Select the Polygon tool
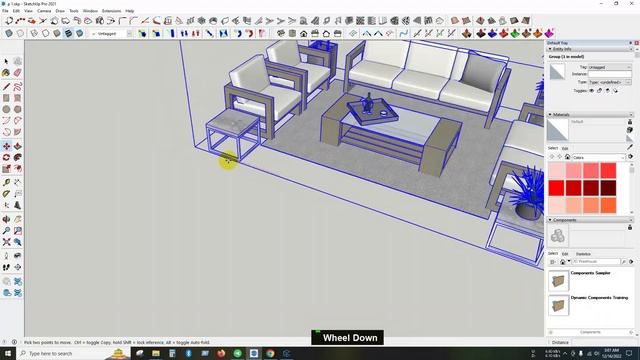Viewport: 640px width, 360px height. (18, 109)
